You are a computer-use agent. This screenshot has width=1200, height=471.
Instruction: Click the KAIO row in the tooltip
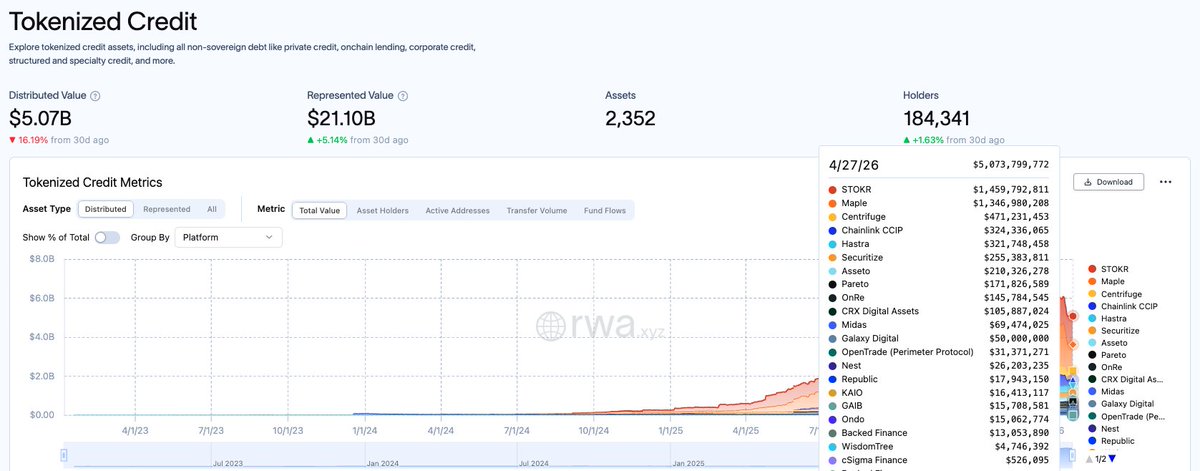tap(938, 393)
